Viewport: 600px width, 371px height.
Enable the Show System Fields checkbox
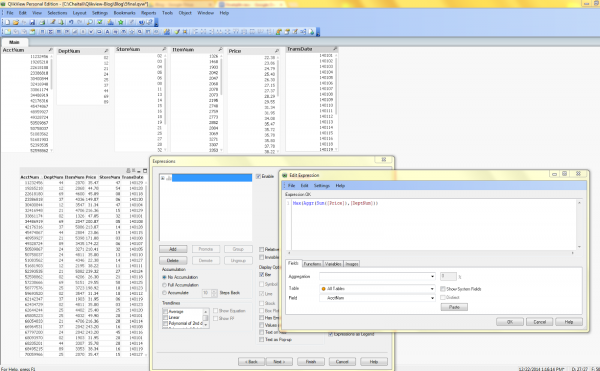click(443, 289)
